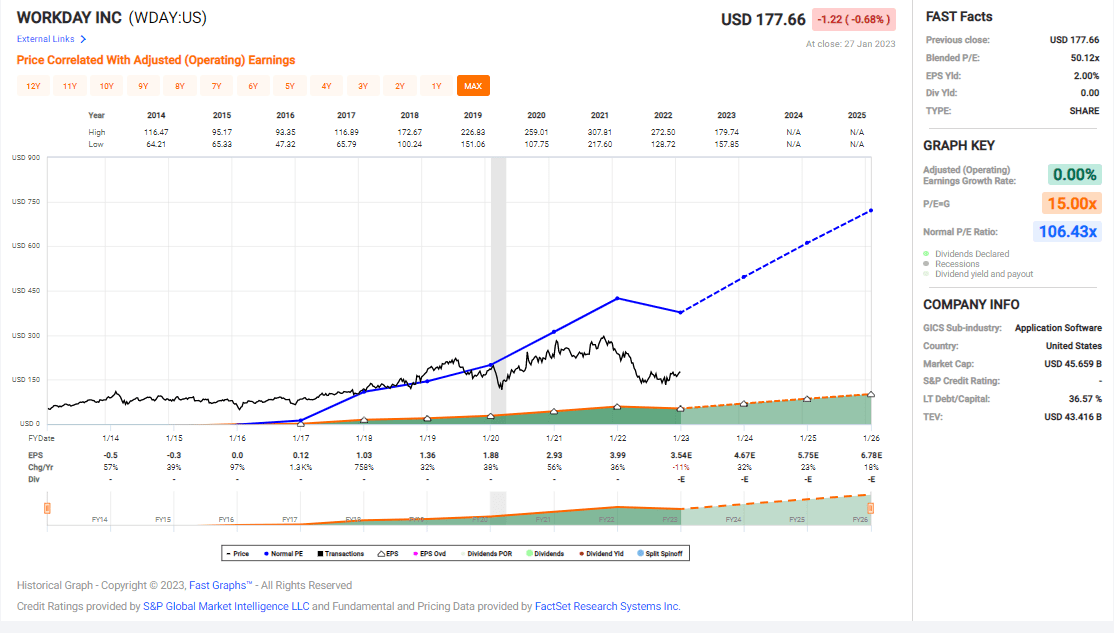This screenshot has height=633, width=1114.
Task: Select the 12Y timeframe button
Action: (33, 86)
